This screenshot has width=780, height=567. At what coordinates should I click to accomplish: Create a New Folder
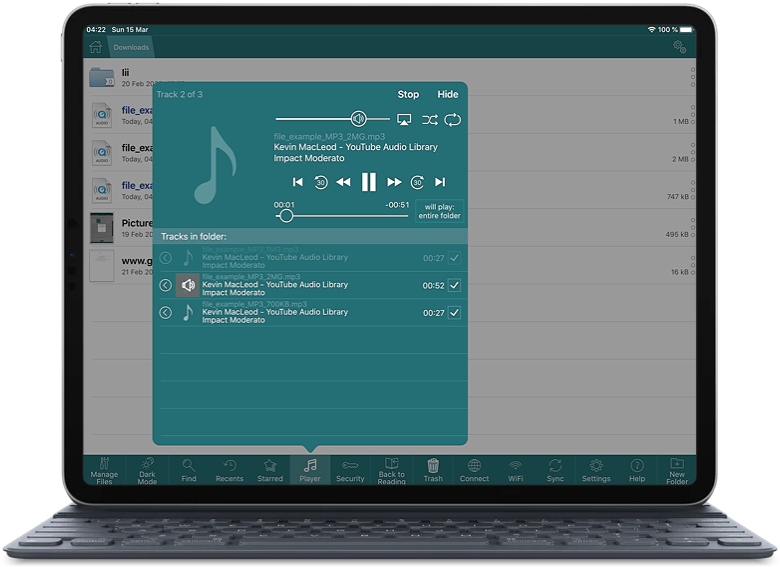(x=677, y=470)
